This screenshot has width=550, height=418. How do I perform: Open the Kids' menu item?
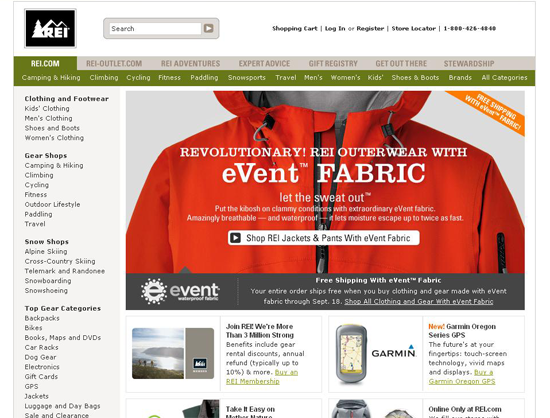[376, 77]
